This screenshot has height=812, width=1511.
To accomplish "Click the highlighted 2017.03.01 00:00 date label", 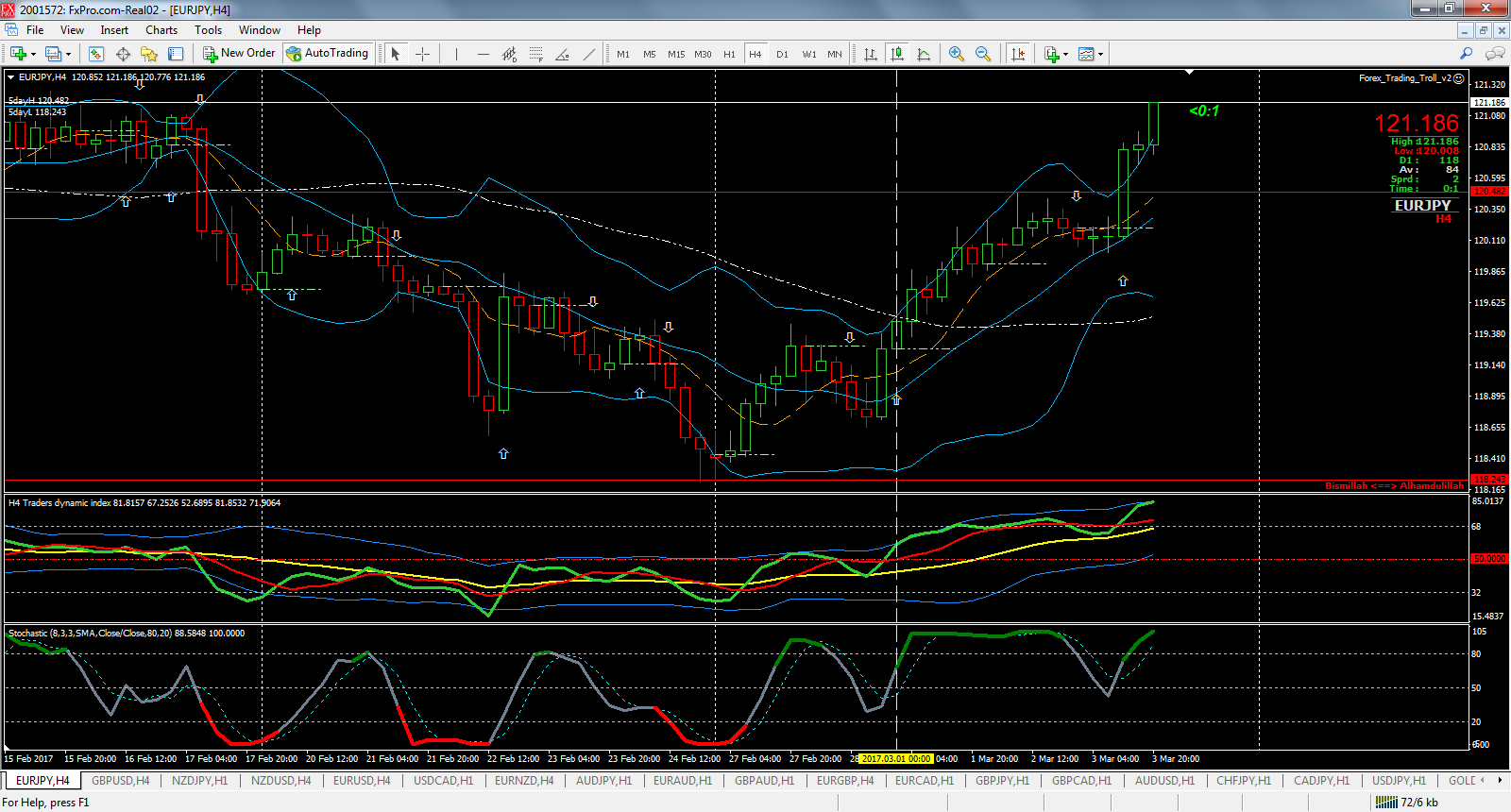I will coord(896,759).
